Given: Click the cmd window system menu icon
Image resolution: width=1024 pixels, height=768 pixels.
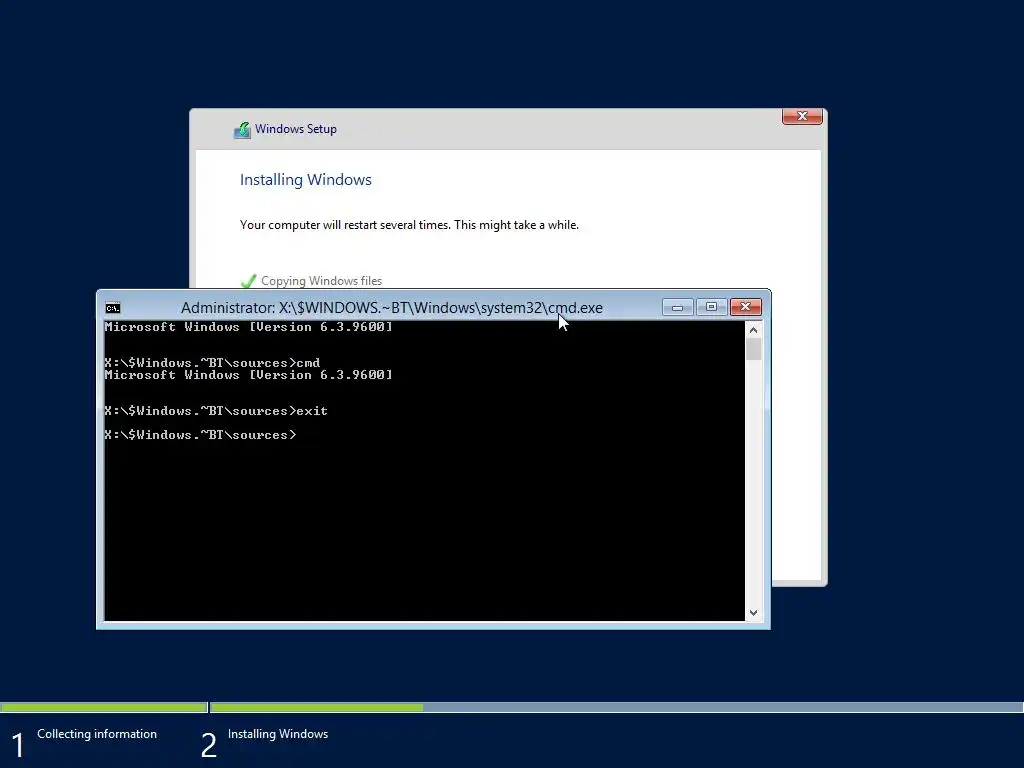Looking at the screenshot, I should [x=113, y=308].
